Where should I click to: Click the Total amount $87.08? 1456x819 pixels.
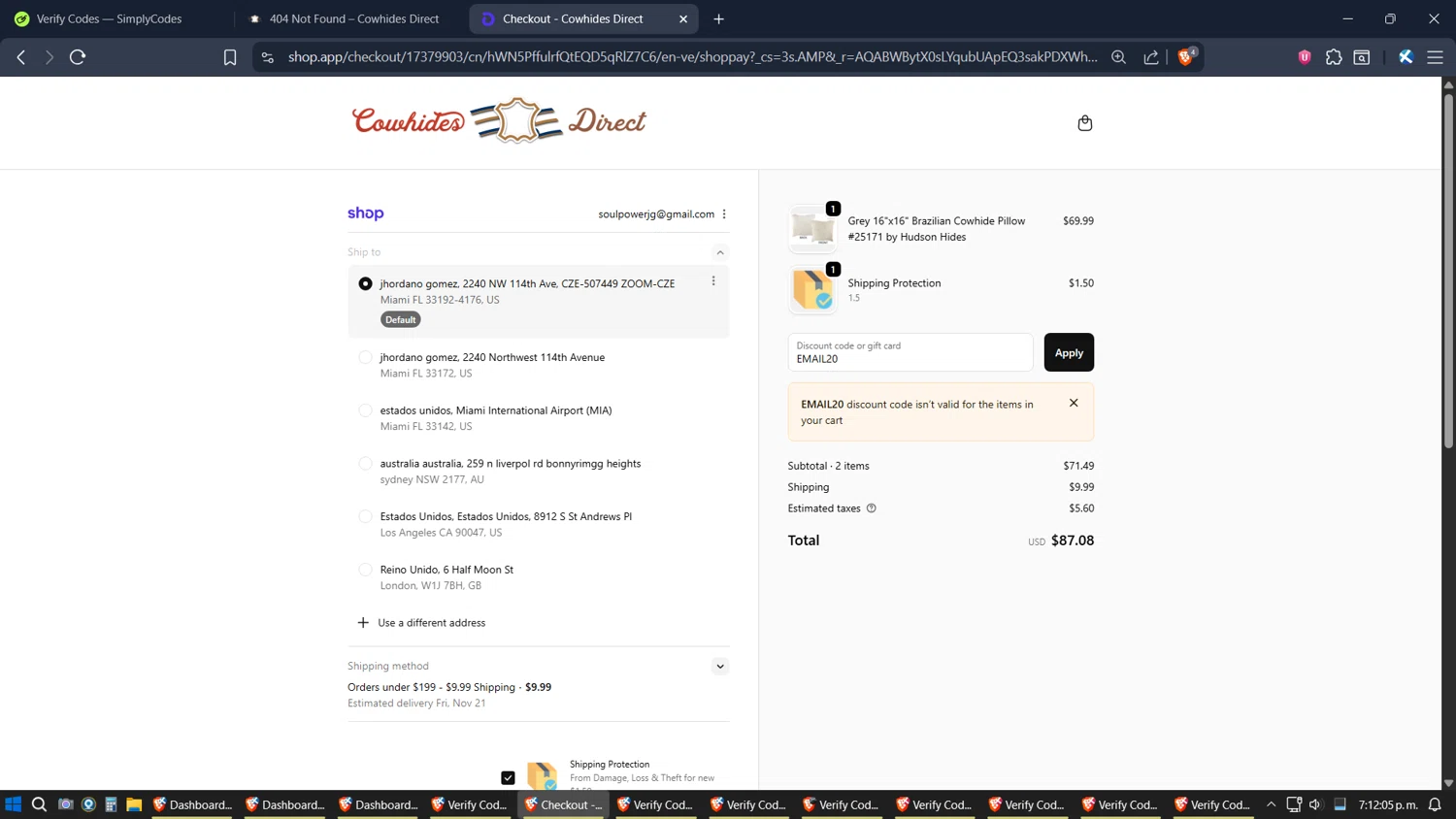(1073, 541)
